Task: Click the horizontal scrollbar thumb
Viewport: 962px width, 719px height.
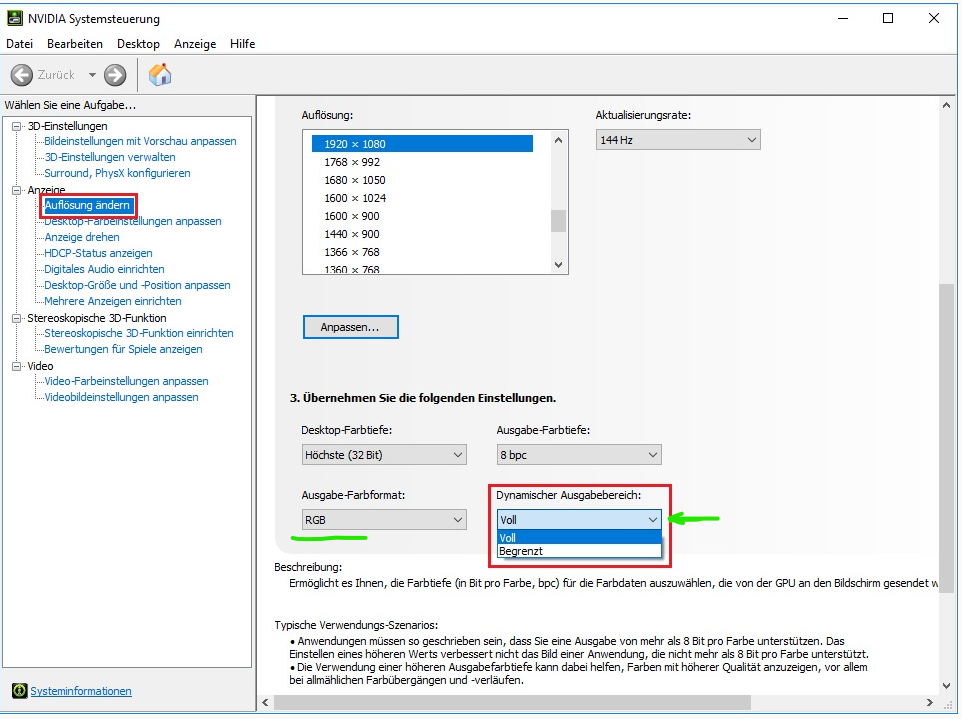Action: coord(513,702)
